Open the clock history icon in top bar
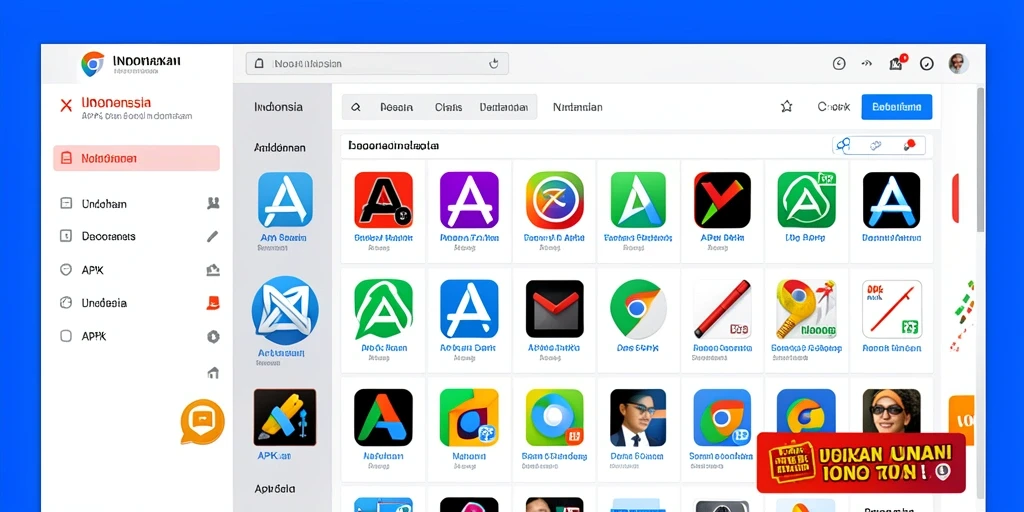 (839, 63)
